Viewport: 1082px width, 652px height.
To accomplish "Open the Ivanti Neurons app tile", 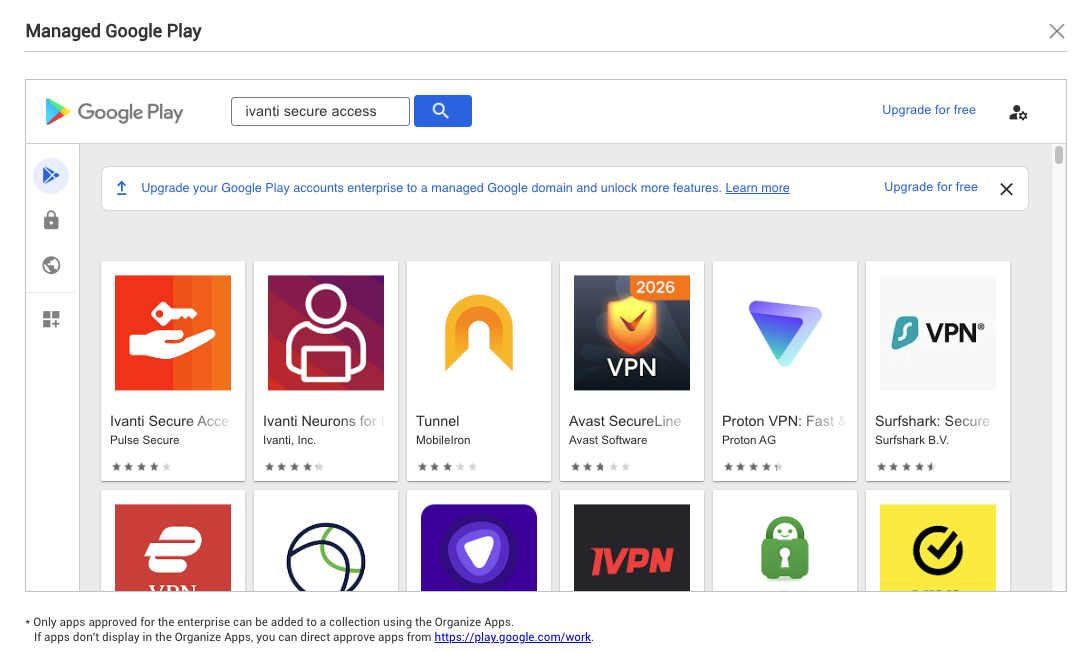I will point(326,370).
